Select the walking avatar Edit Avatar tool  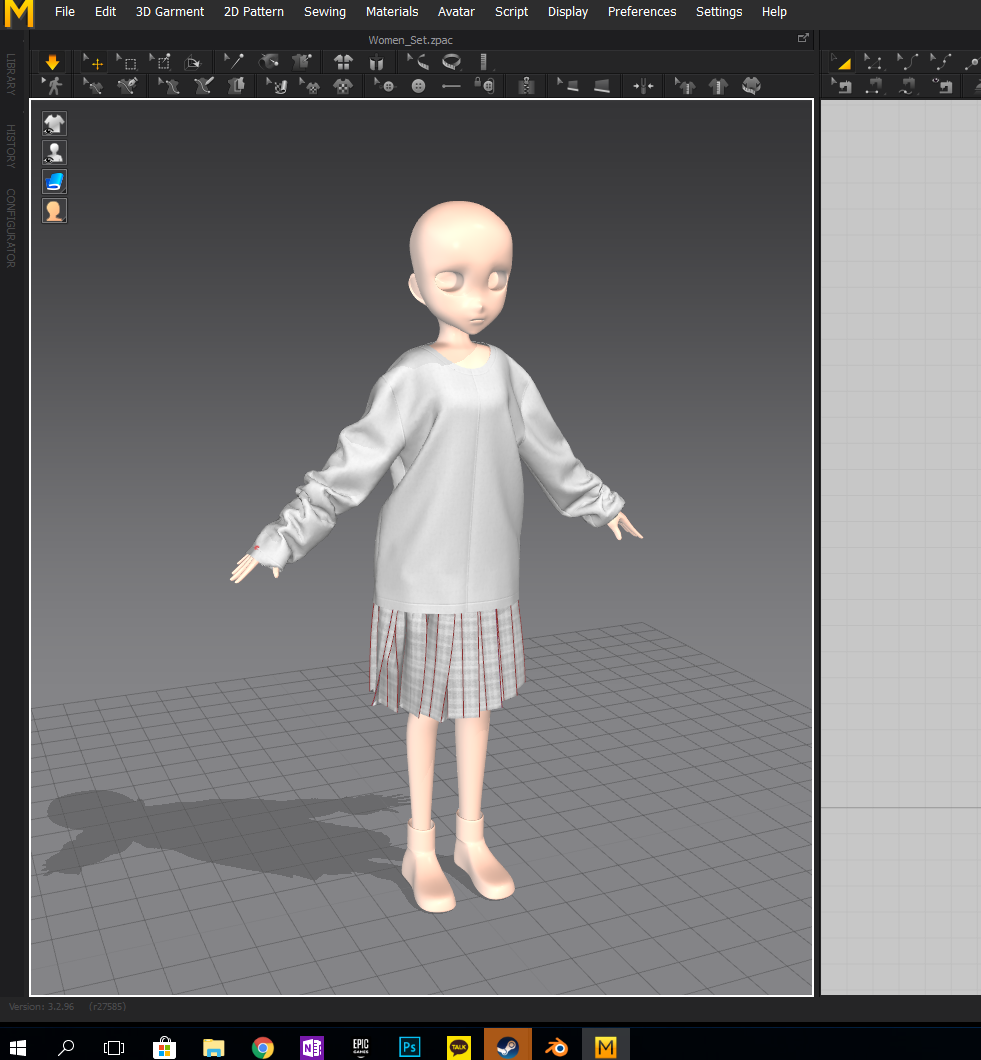(53, 87)
